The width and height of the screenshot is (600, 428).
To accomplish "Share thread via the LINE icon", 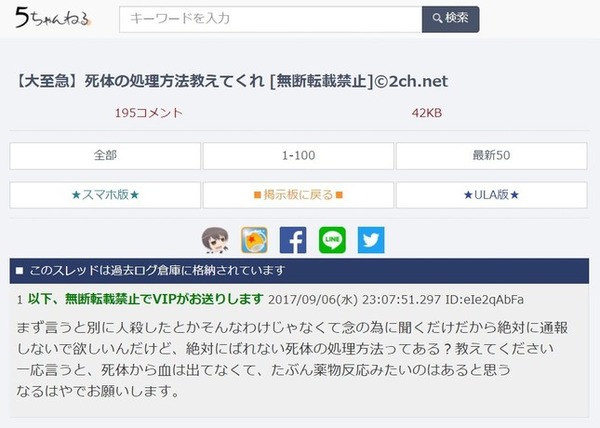I will [x=332, y=240].
